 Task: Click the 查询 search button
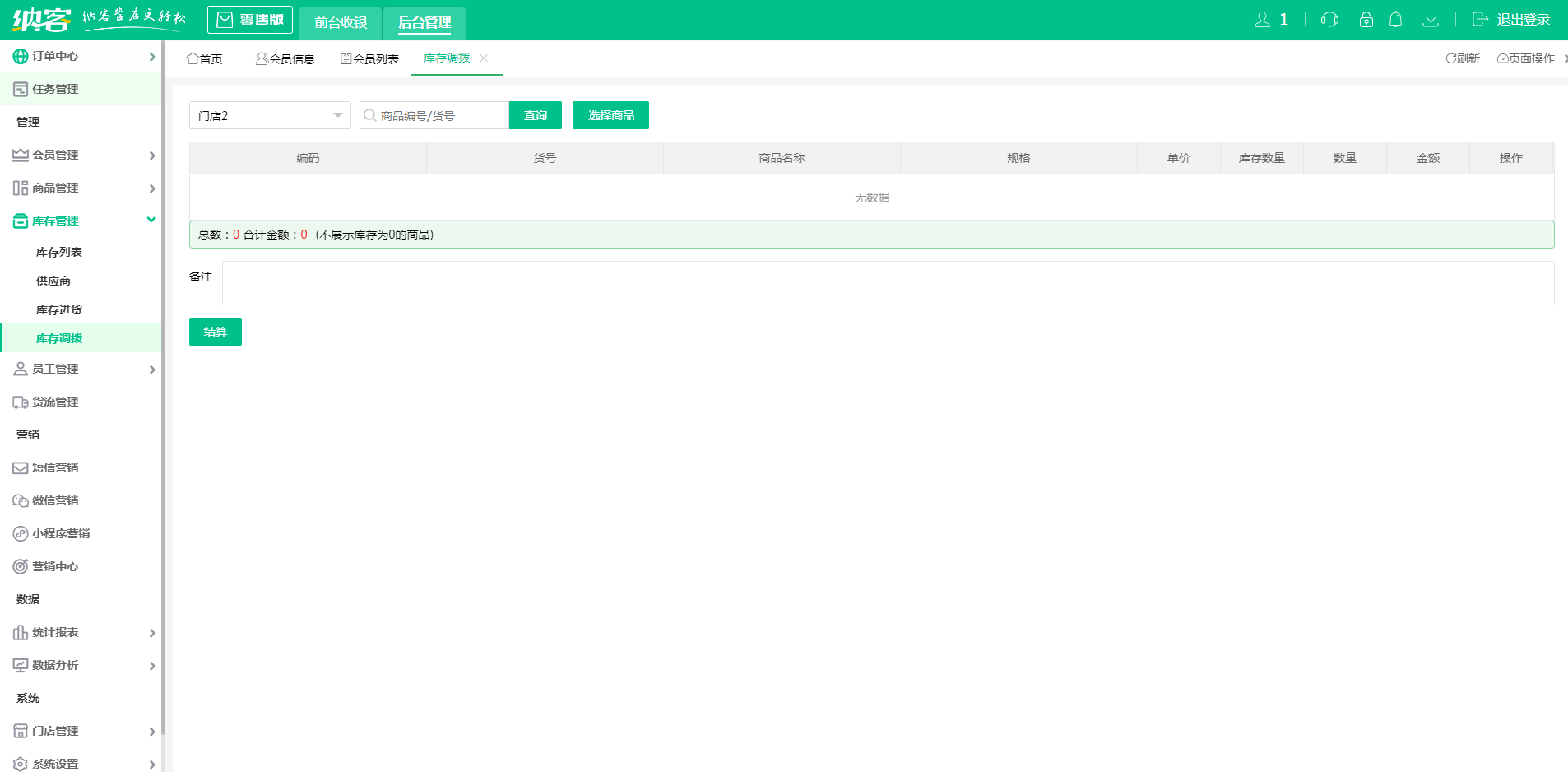pyautogui.click(x=535, y=115)
